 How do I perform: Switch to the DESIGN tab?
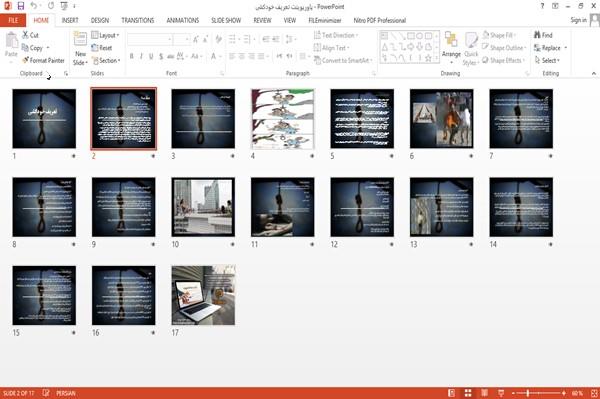click(99, 20)
